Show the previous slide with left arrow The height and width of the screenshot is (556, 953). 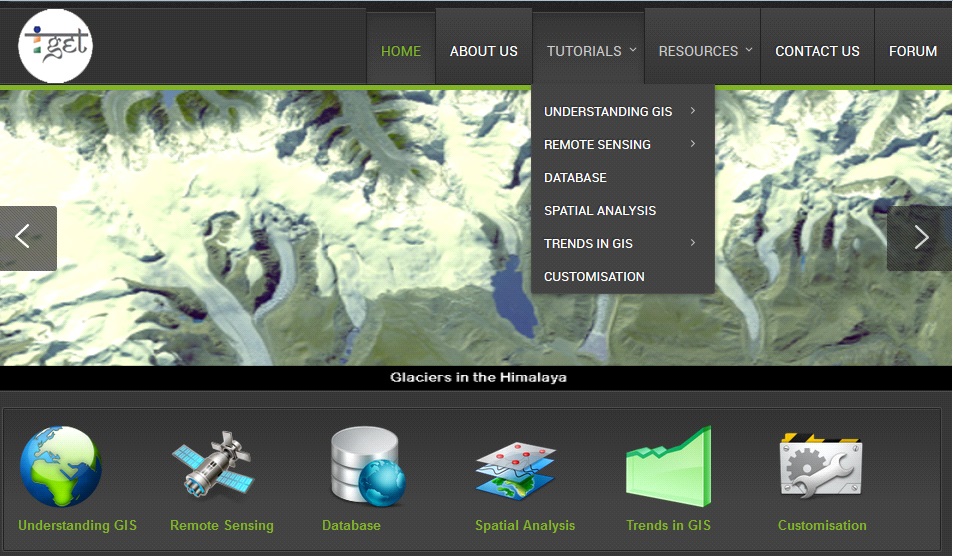tap(28, 238)
